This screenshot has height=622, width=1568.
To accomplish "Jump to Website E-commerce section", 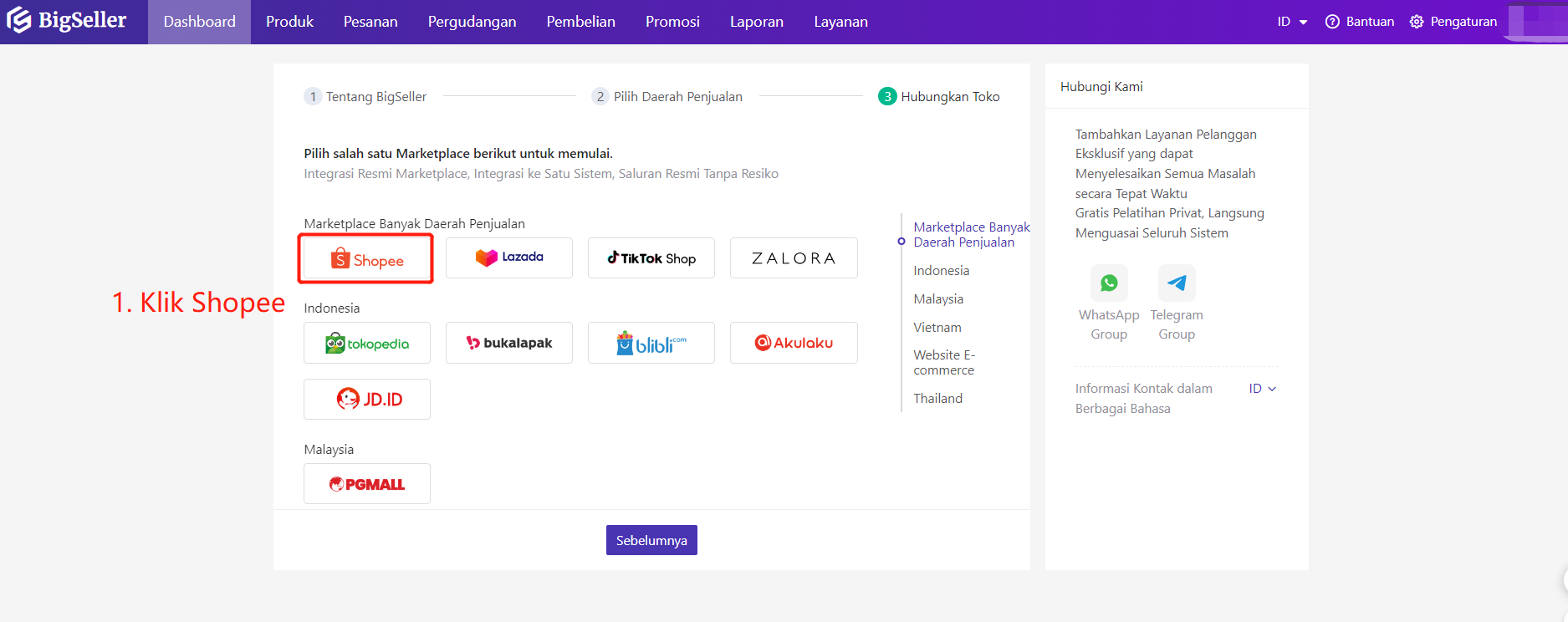I will [x=944, y=363].
